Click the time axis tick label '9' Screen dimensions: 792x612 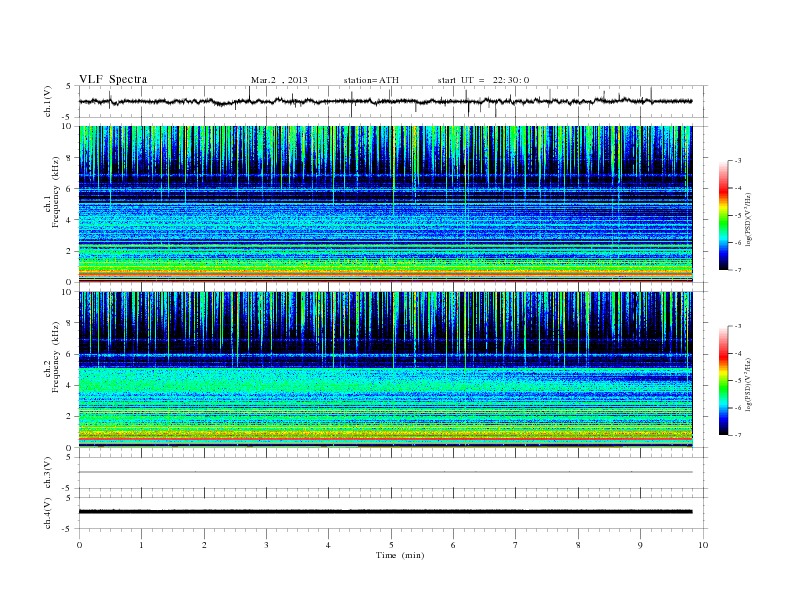tap(640, 545)
